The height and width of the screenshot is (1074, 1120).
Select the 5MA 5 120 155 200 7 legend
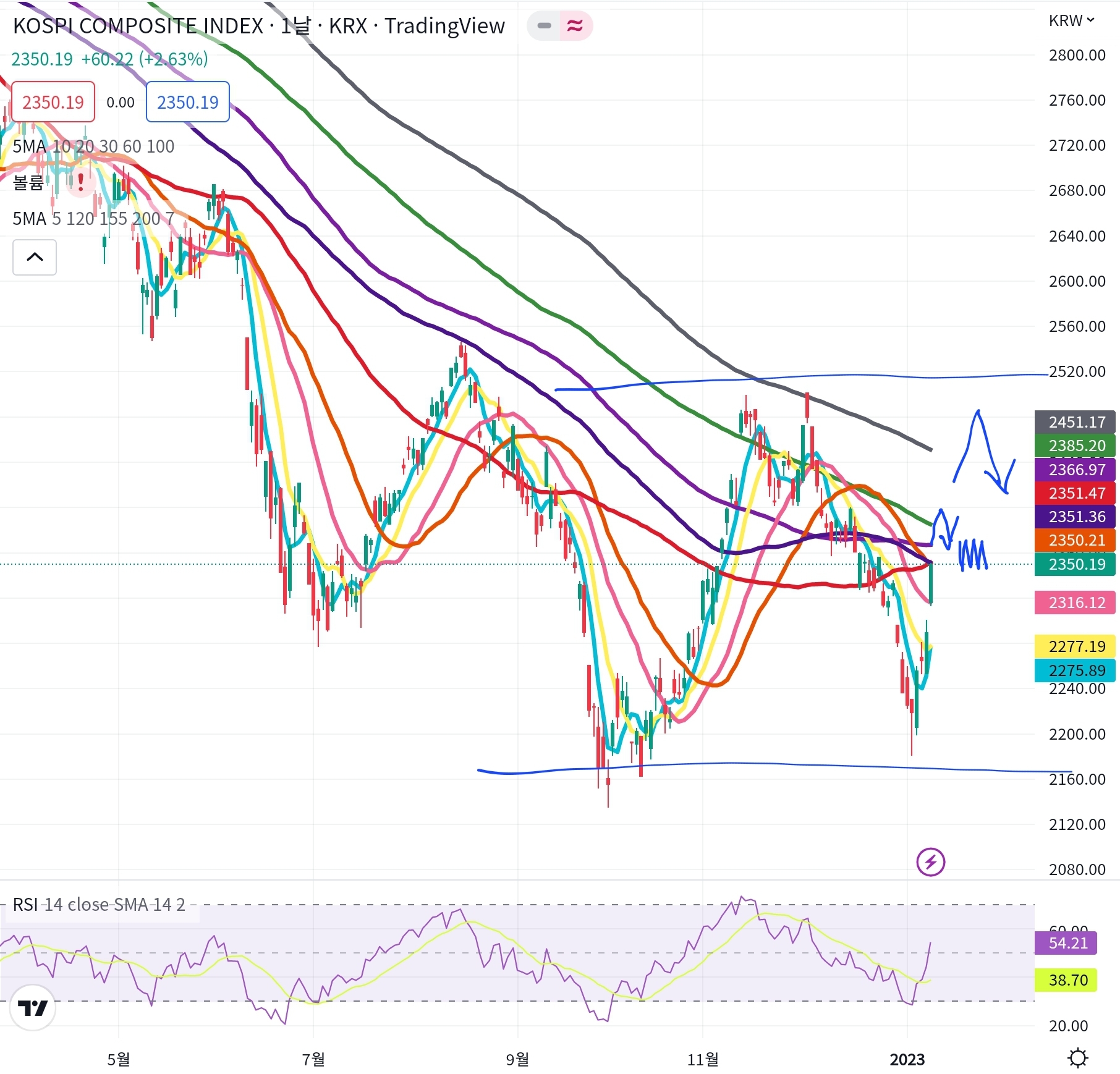(x=93, y=219)
